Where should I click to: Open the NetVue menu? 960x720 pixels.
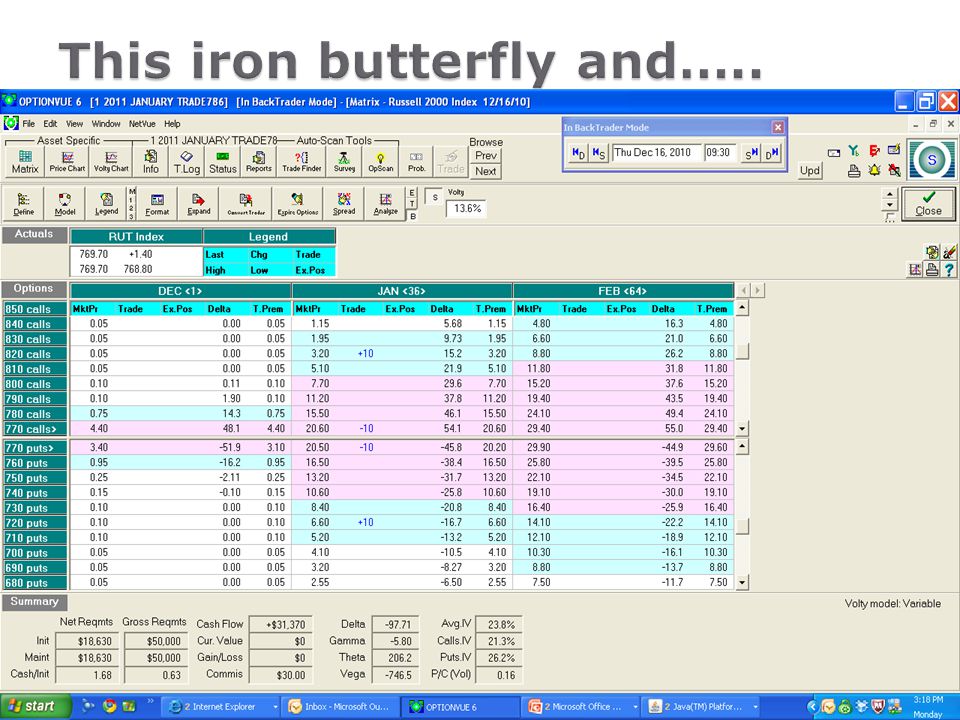point(142,124)
